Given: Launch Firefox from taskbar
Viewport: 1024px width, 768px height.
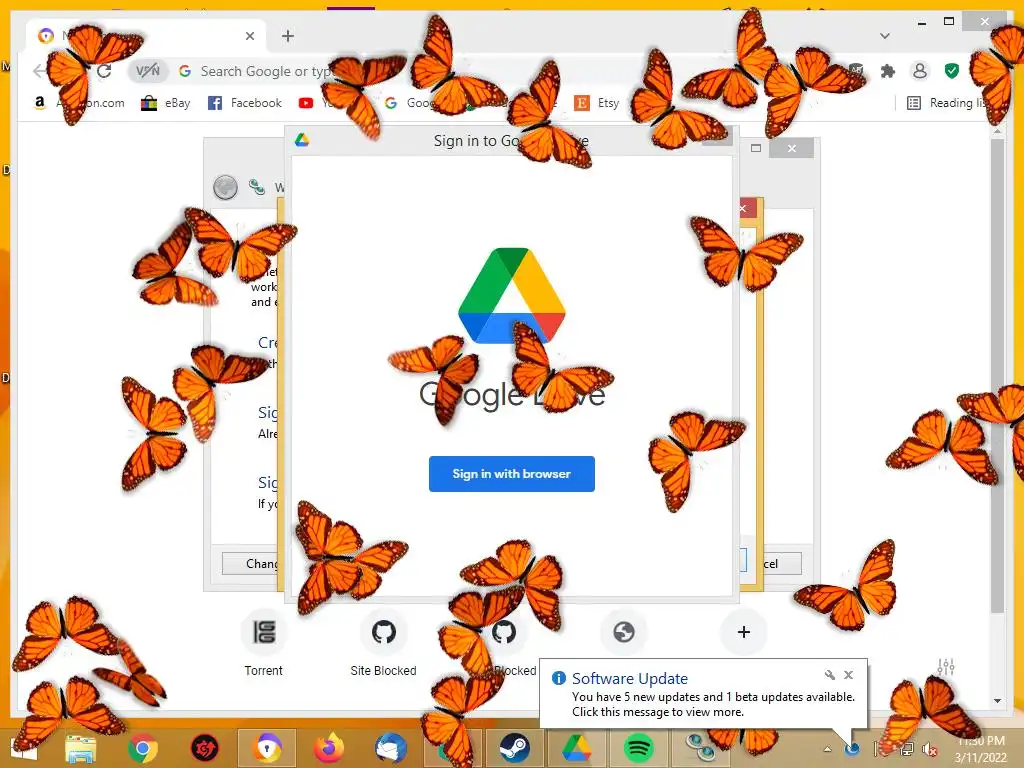Looking at the screenshot, I should (x=328, y=748).
